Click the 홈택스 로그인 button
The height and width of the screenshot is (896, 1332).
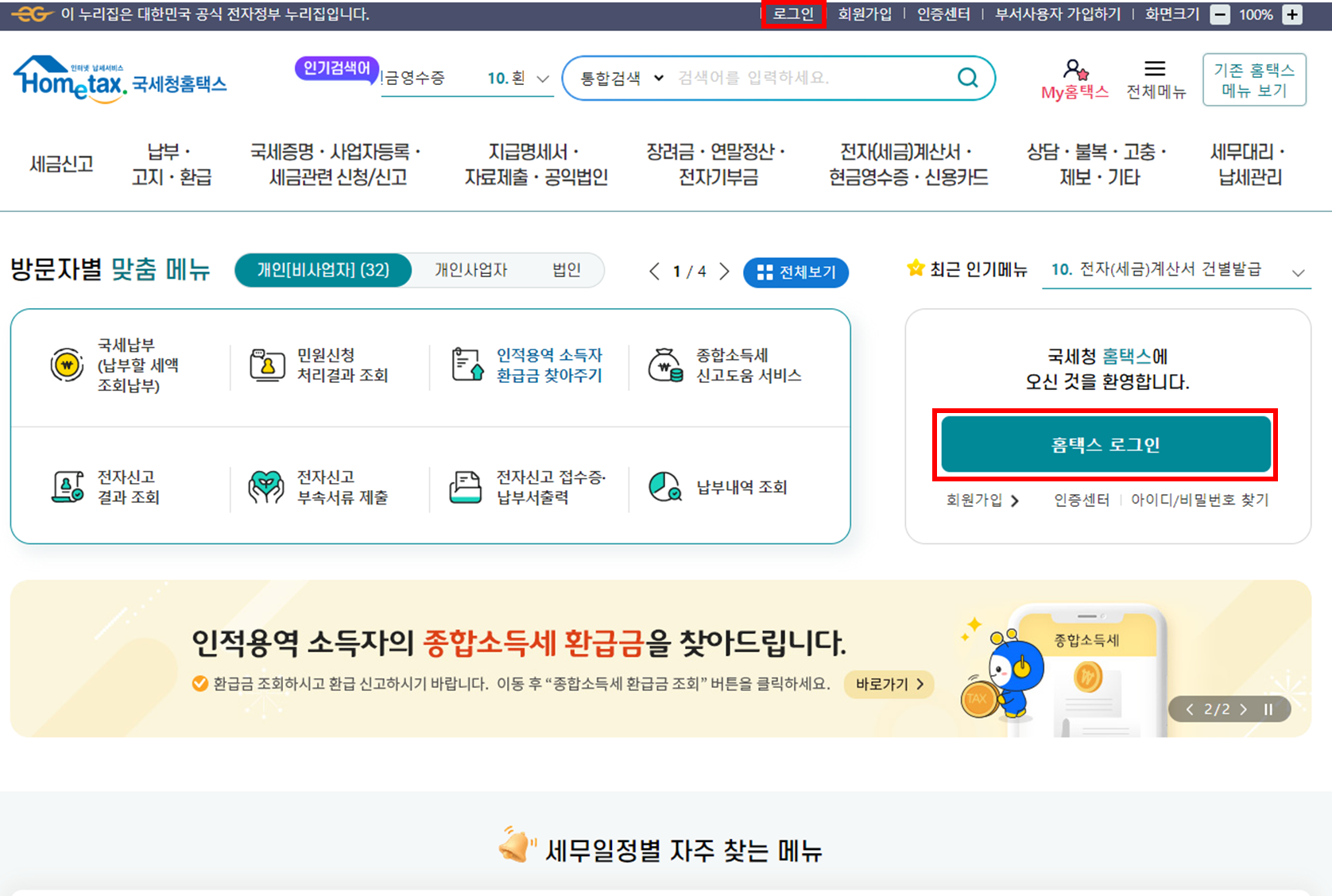pyautogui.click(x=1105, y=445)
